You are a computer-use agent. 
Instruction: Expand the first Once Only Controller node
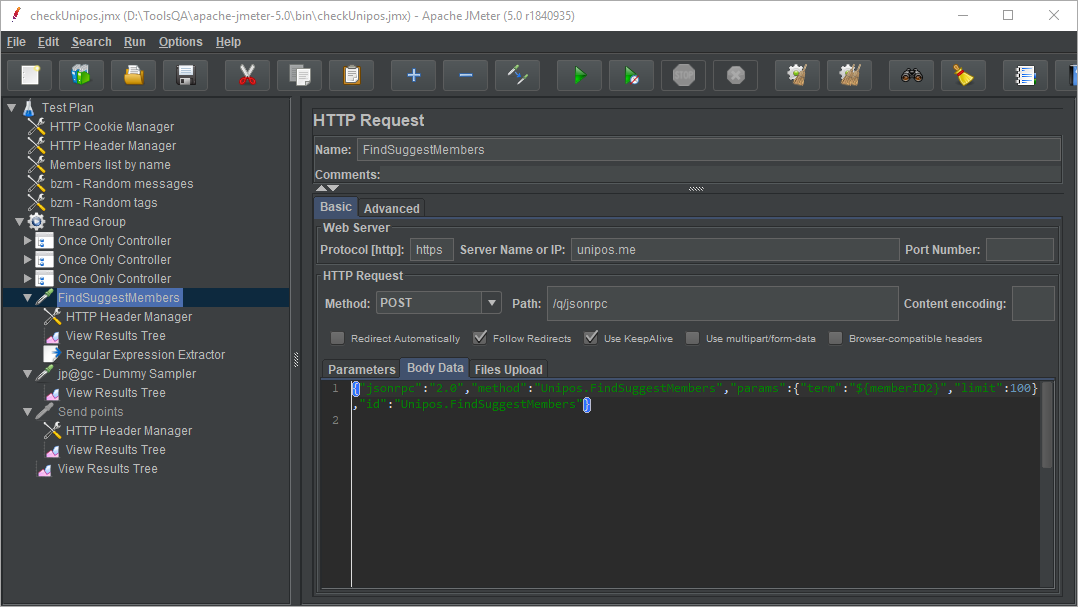pos(28,241)
